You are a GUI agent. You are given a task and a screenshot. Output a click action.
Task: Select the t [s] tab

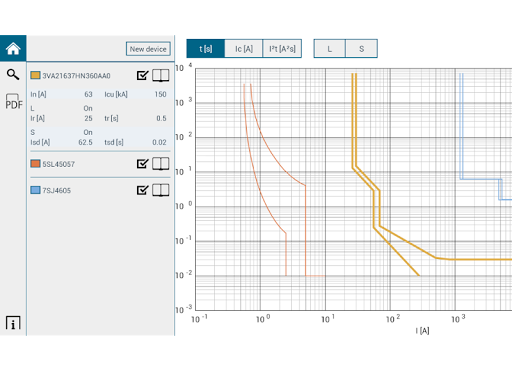pos(206,49)
